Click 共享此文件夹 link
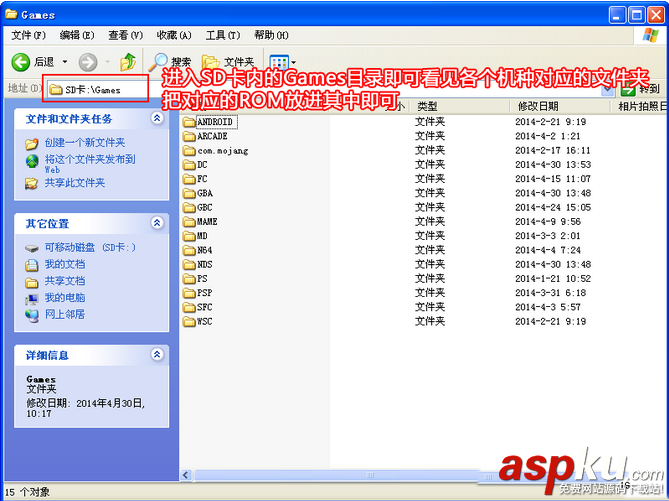669x501 pixels. pos(75,183)
